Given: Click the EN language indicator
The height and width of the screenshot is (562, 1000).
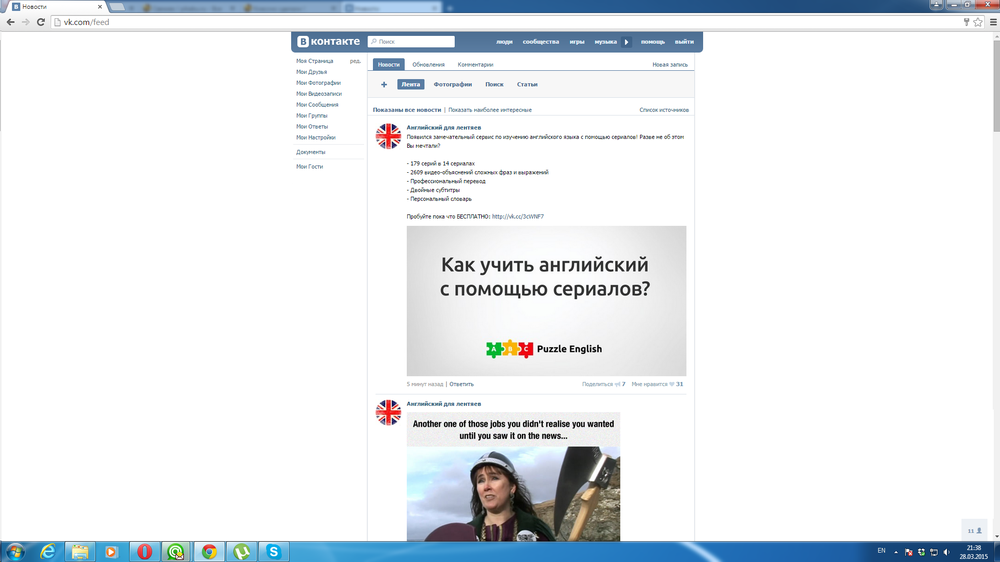Looking at the screenshot, I should click(881, 551).
